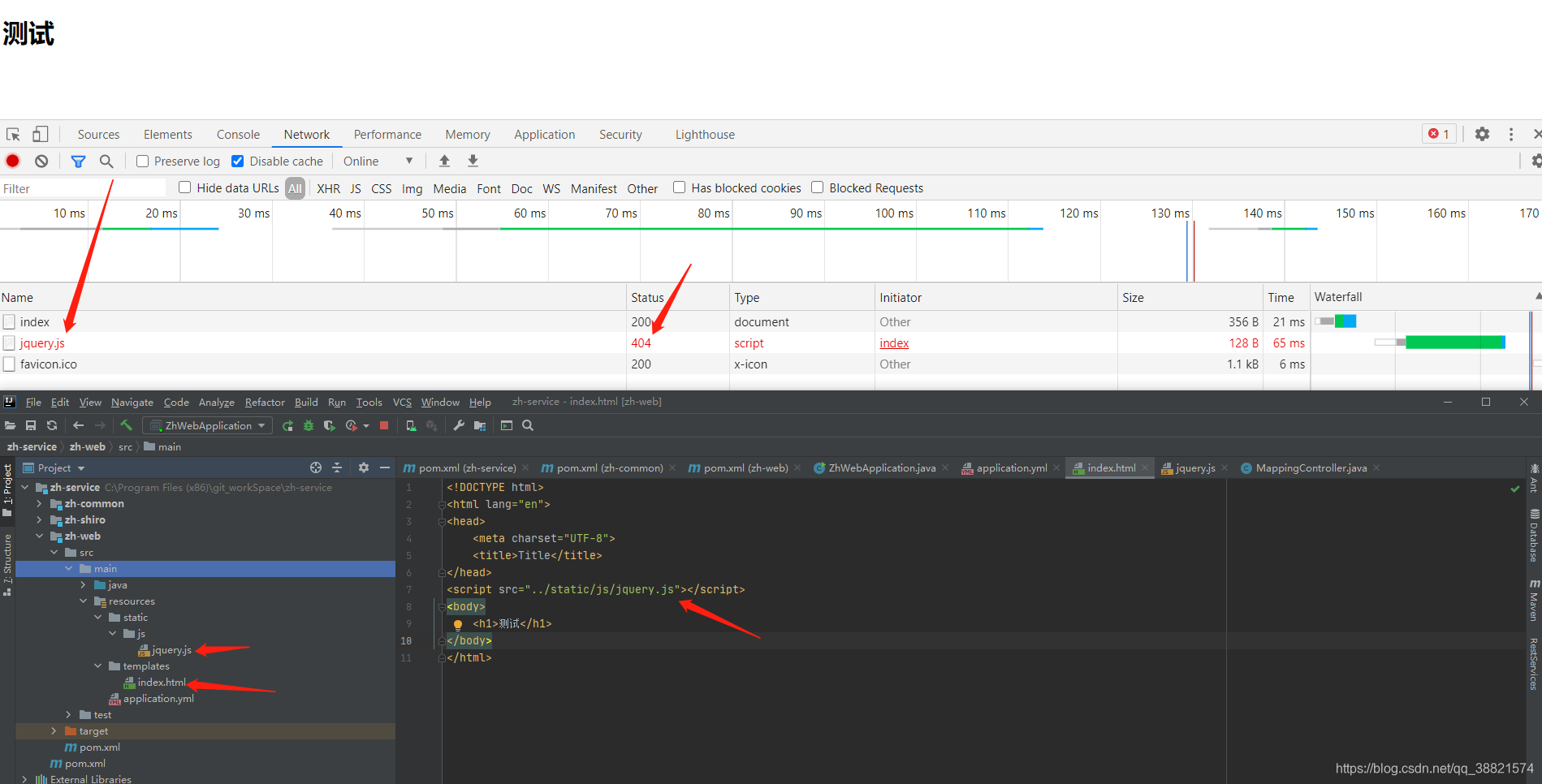
Task: Expand the zh-common module
Action: pos(39,504)
